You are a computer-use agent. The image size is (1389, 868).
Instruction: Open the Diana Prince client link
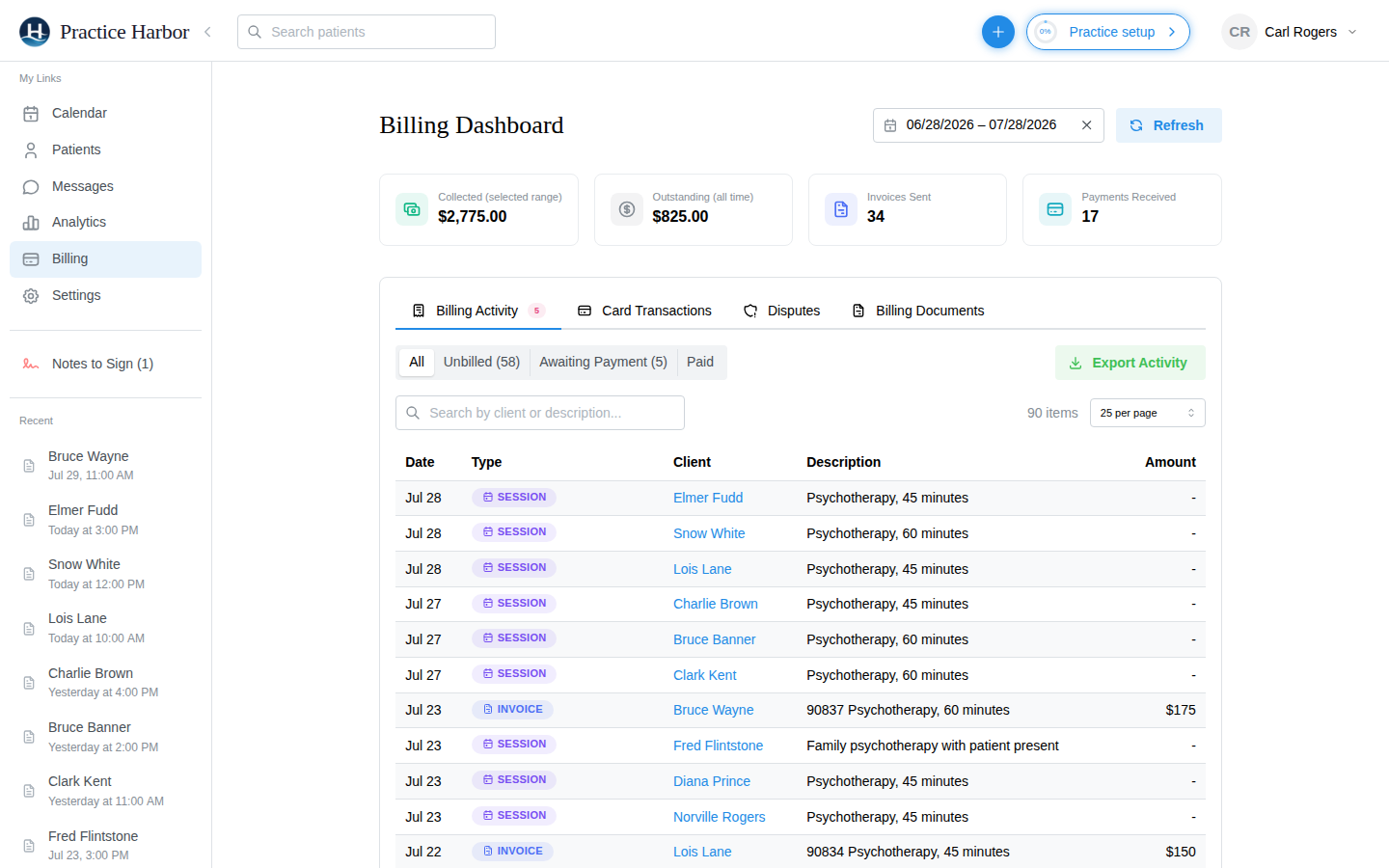click(711, 782)
